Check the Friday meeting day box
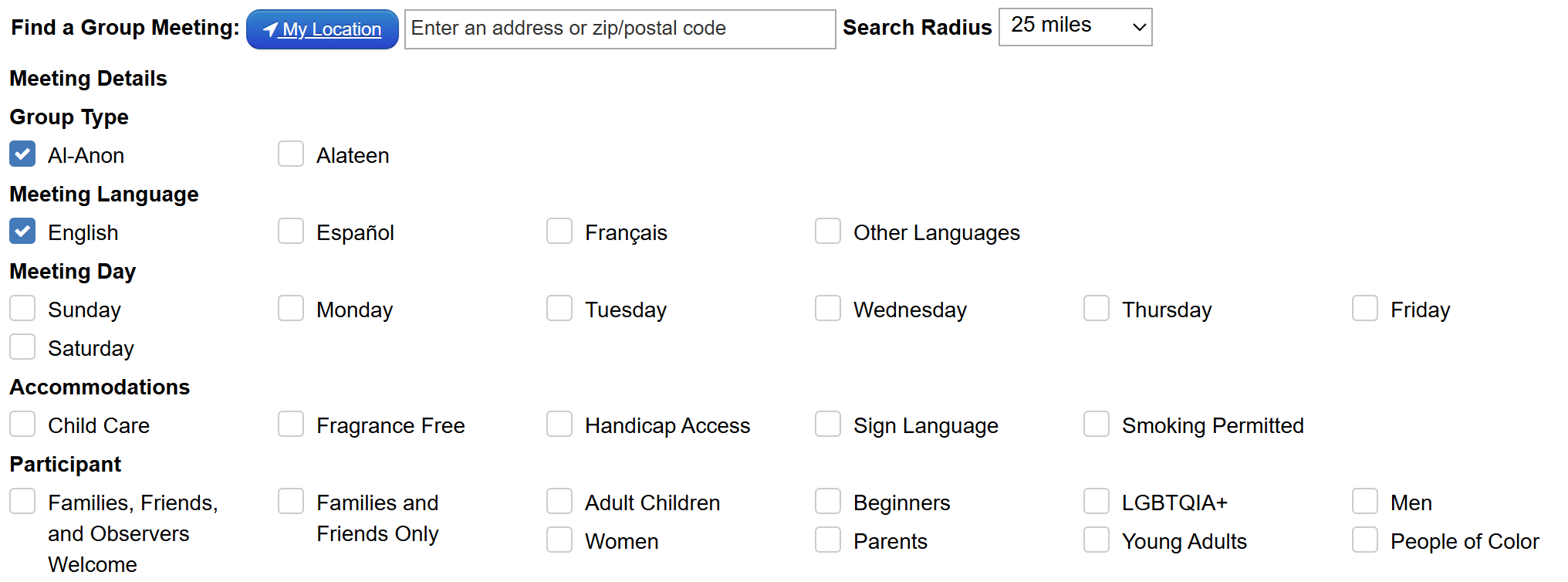The width and height of the screenshot is (1568, 582). (x=1365, y=309)
